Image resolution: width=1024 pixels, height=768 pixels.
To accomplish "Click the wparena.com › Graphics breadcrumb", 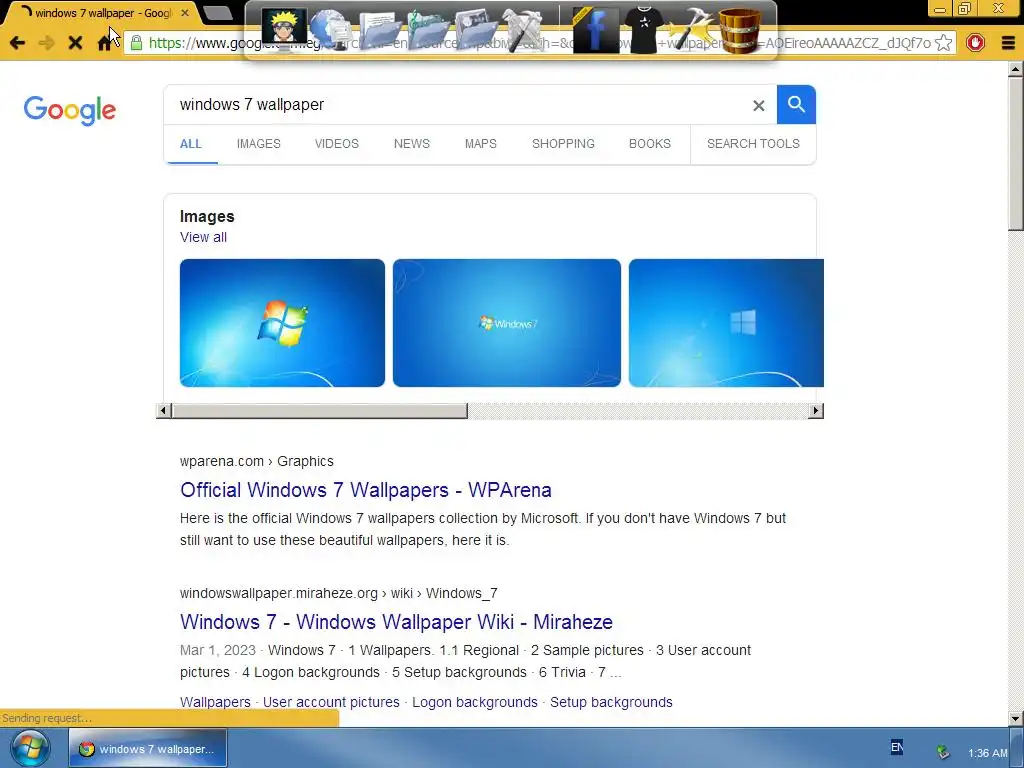I will [x=257, y=461].
